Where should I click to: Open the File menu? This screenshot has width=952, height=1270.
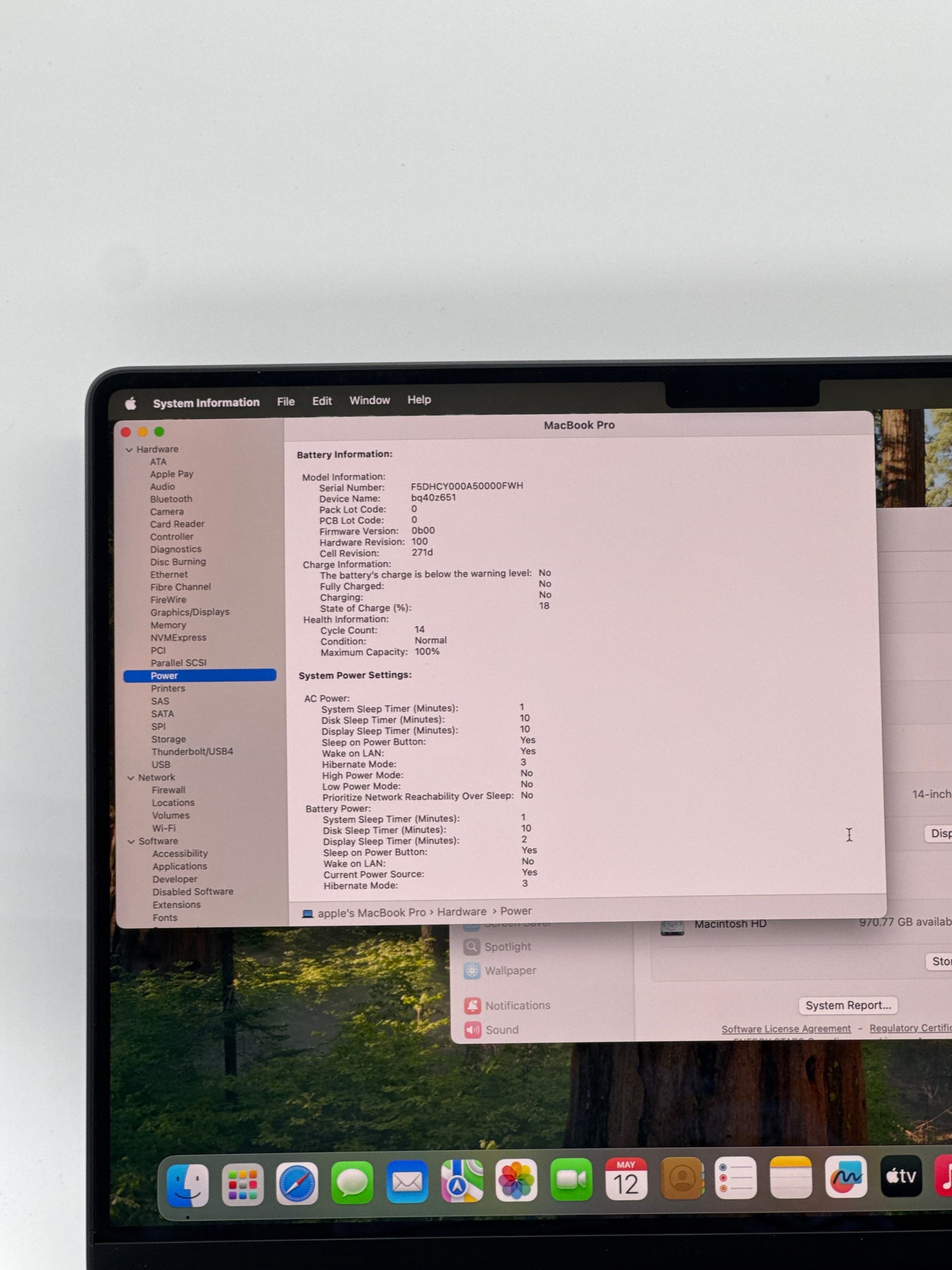click(286, 401)
